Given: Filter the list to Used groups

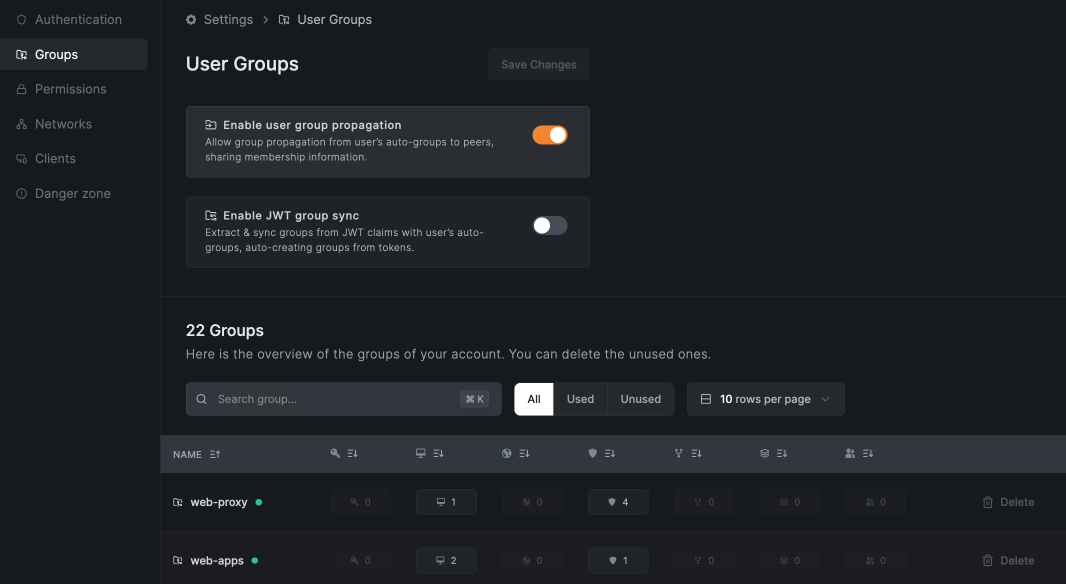Looking at the screenshot, I should click(580, 399).
